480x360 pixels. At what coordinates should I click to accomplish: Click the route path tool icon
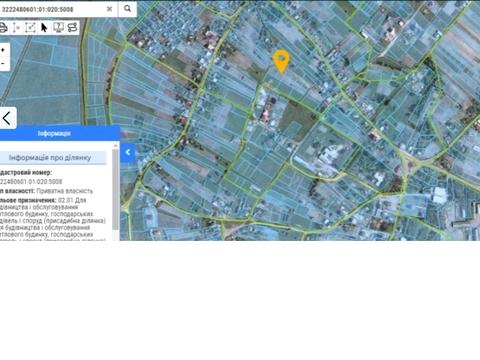click(x=72, y=28)
